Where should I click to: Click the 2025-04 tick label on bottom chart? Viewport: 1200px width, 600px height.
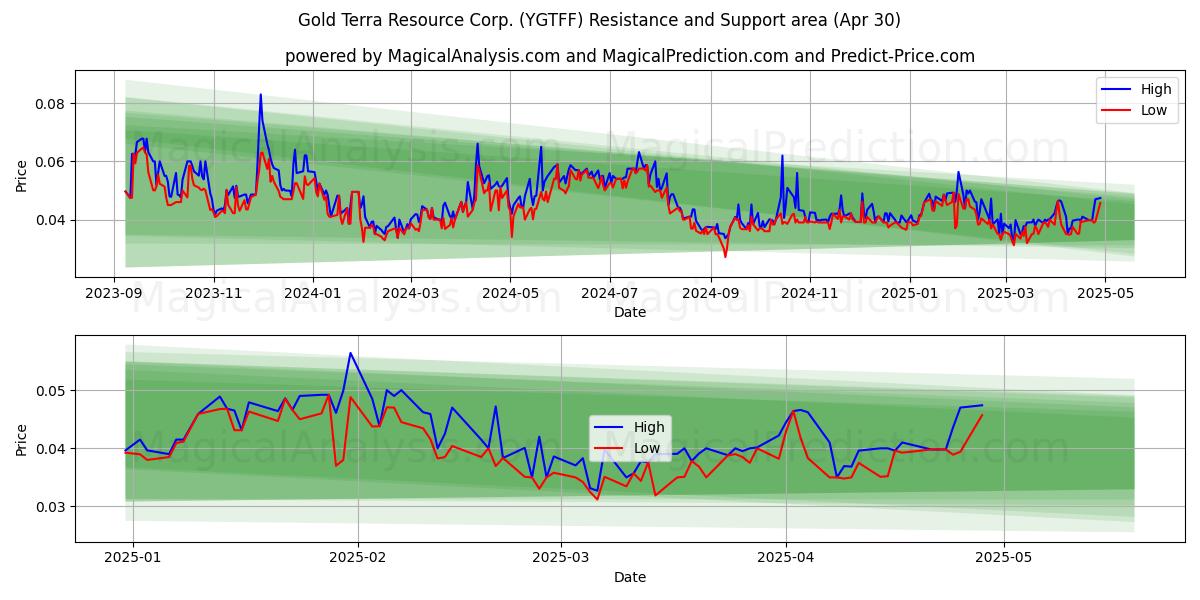click(786, 558)
